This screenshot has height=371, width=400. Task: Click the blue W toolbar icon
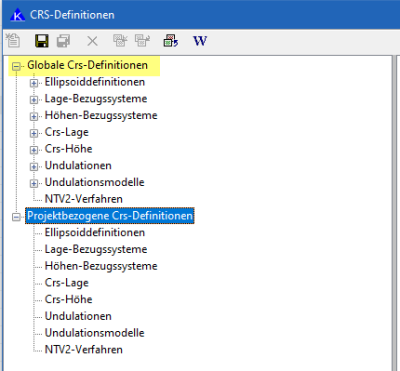(x=200, y=41)
